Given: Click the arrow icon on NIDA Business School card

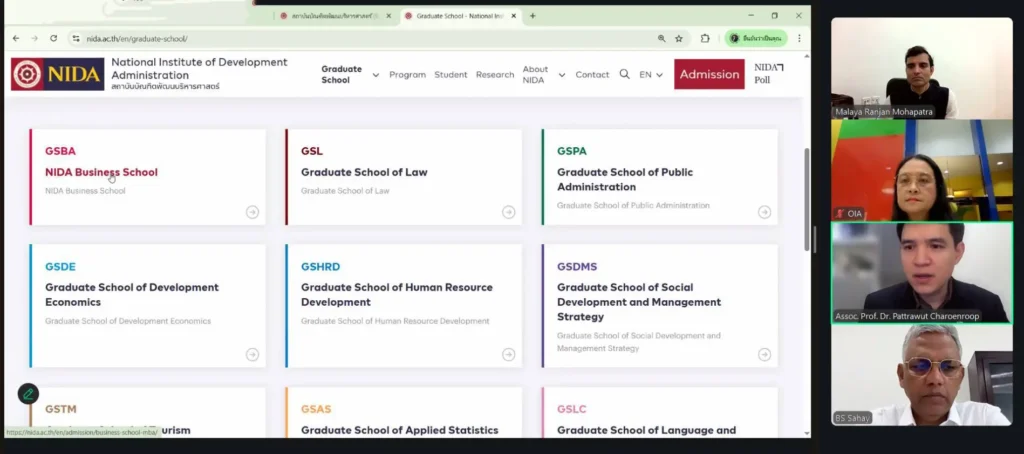Looking at the screenshot, I should (252, 212).
